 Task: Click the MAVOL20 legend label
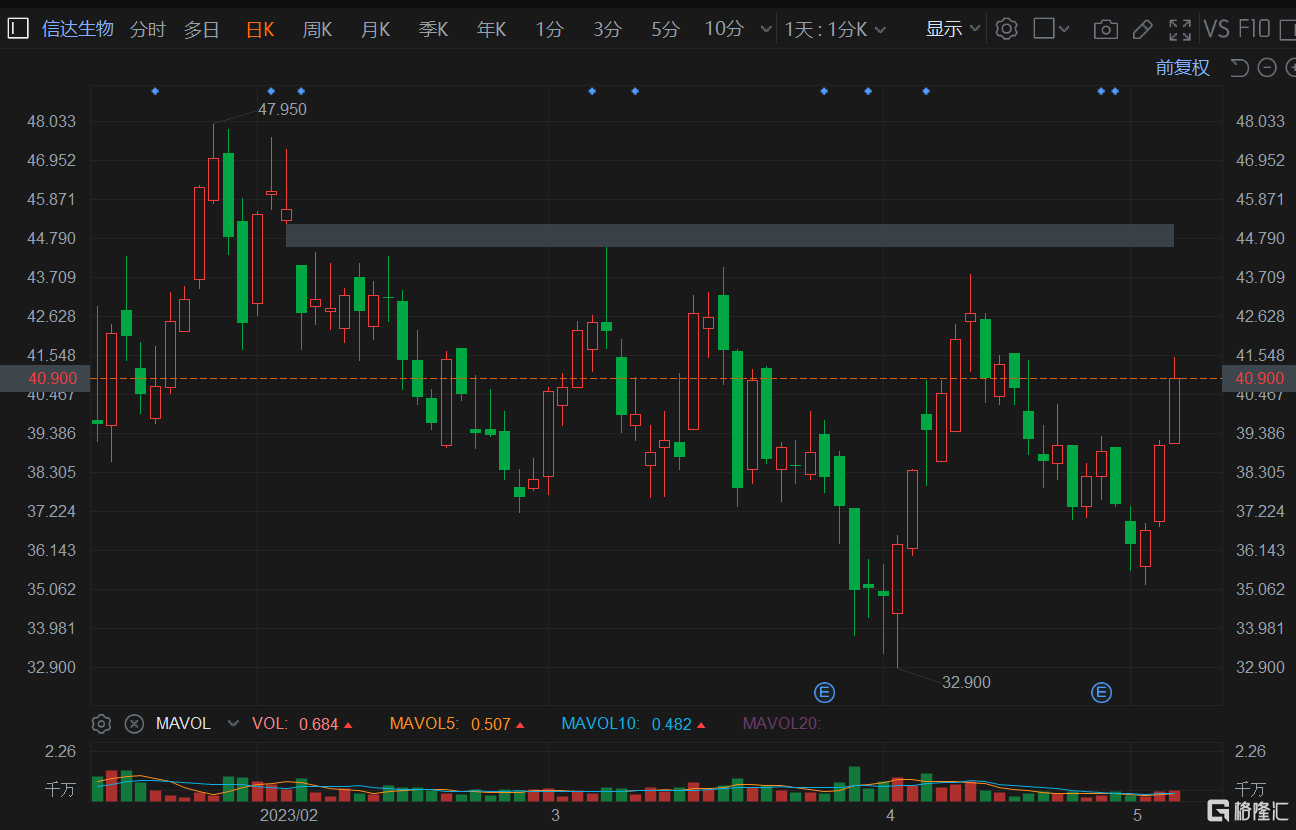point(782,724)
